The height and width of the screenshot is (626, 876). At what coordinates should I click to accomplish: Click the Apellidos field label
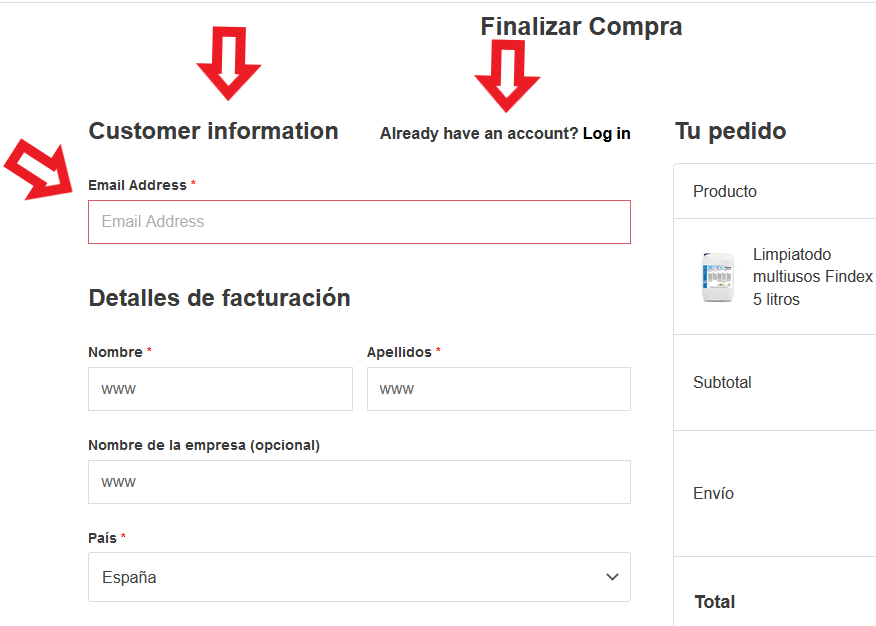point(399,352)
